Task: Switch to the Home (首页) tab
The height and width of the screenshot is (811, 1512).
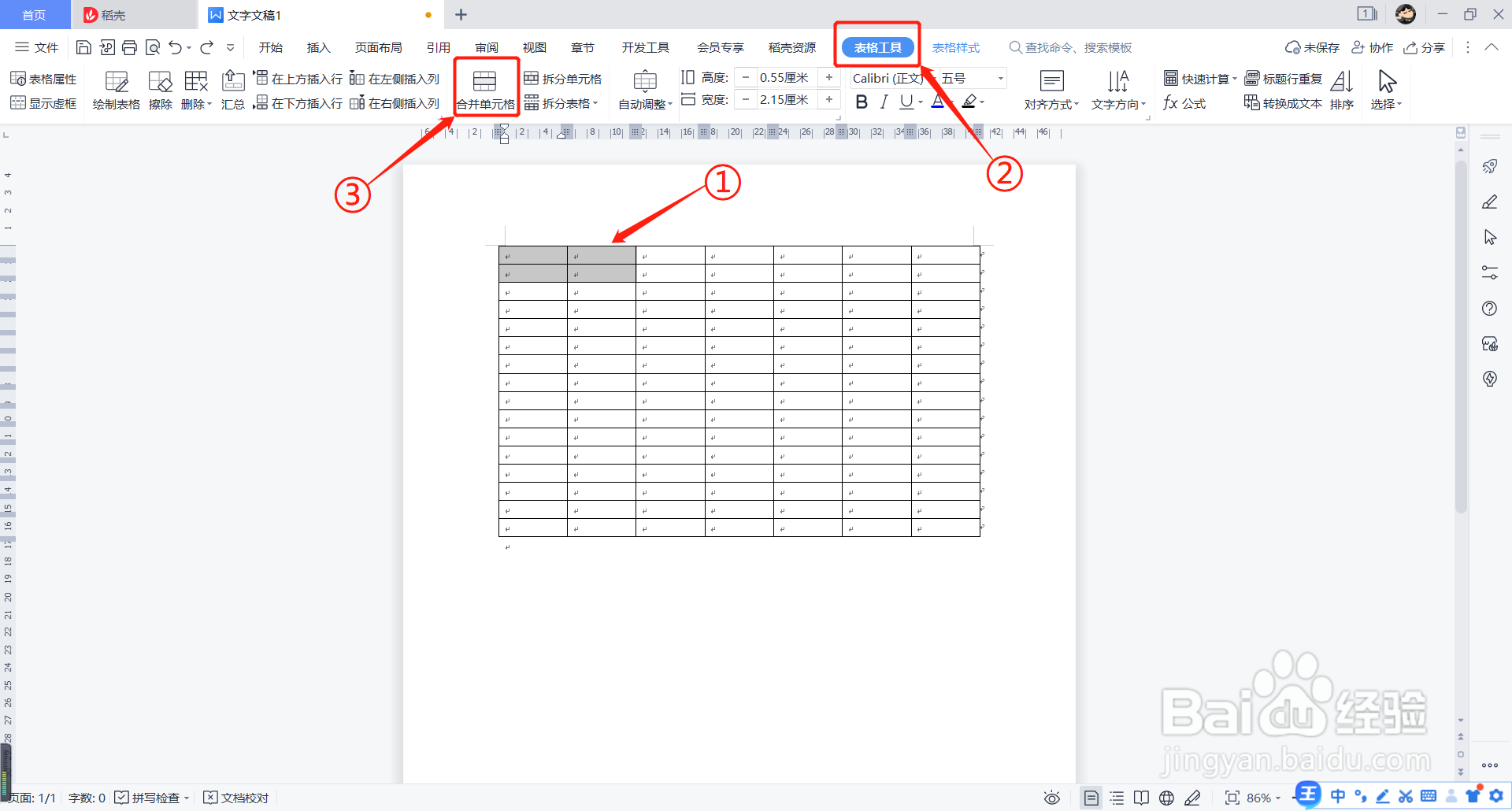Action: coord(34,15)
